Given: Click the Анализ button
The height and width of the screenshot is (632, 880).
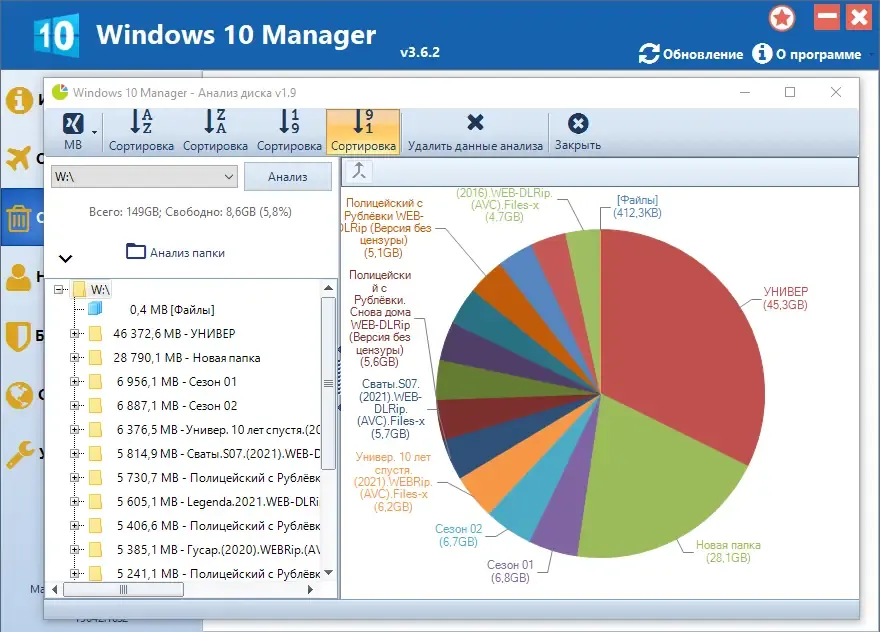Looking at the screenshot, I should pos(288,177).
